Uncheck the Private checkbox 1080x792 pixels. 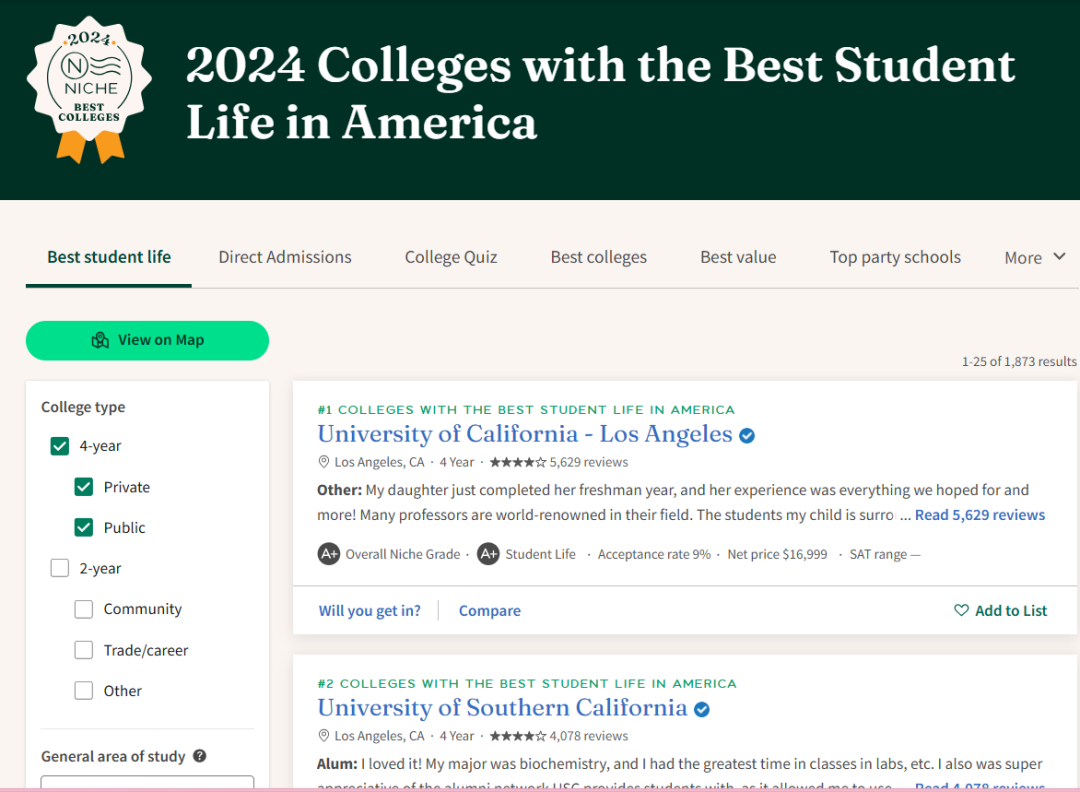(x=84, y=487)
